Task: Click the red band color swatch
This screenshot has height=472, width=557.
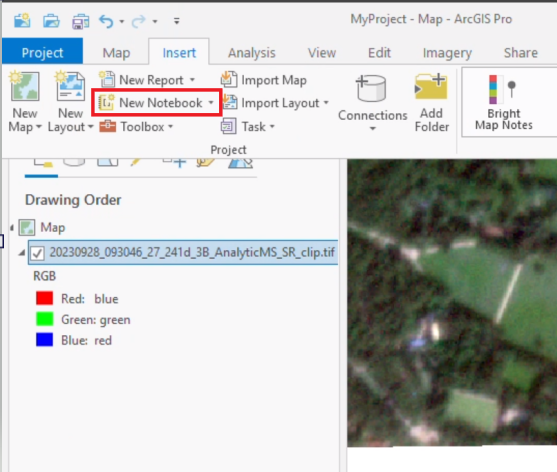Action: pyautogui.click(x=44, y=298)
